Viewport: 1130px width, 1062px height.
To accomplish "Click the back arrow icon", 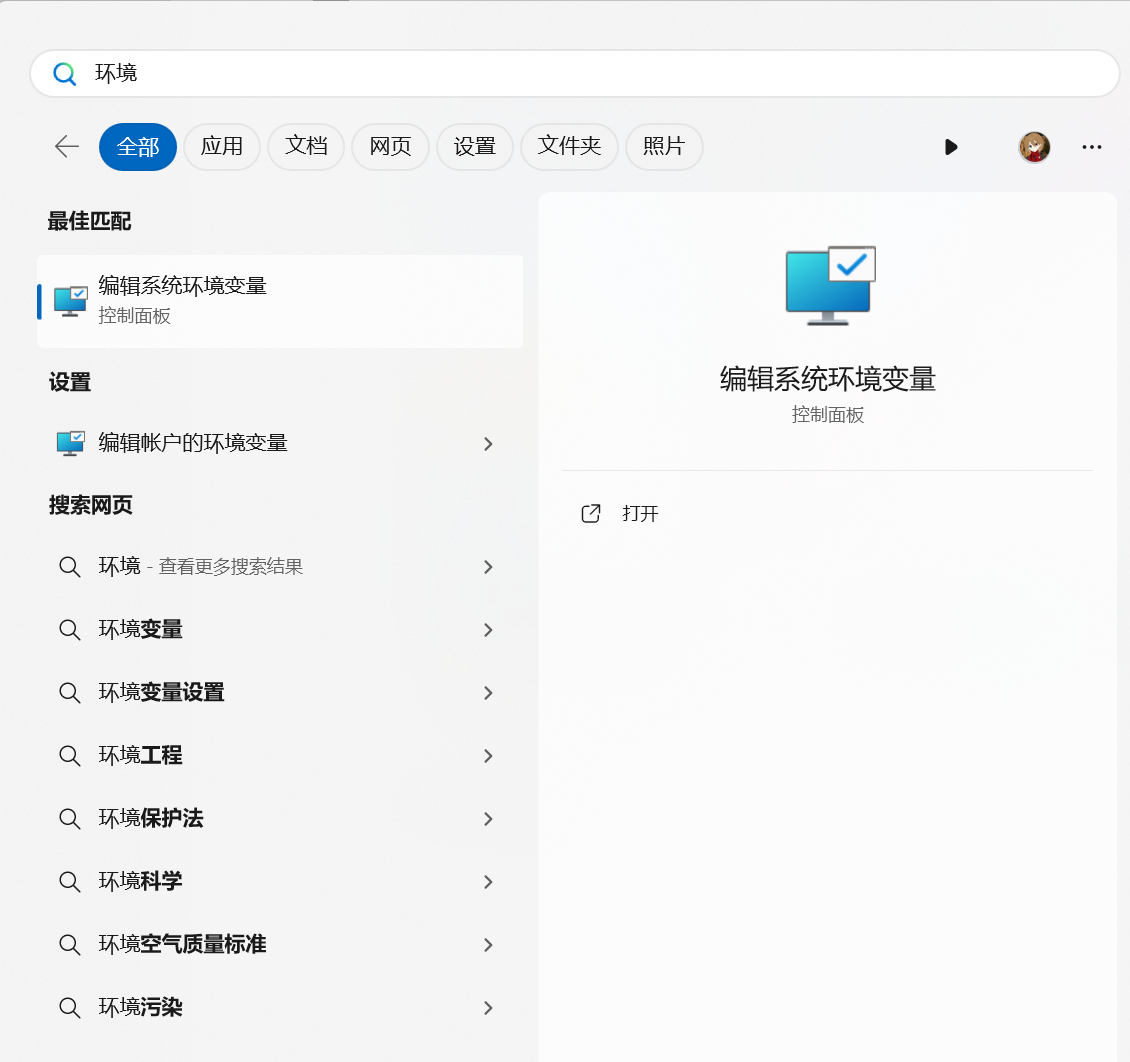I will pos(67,146).
